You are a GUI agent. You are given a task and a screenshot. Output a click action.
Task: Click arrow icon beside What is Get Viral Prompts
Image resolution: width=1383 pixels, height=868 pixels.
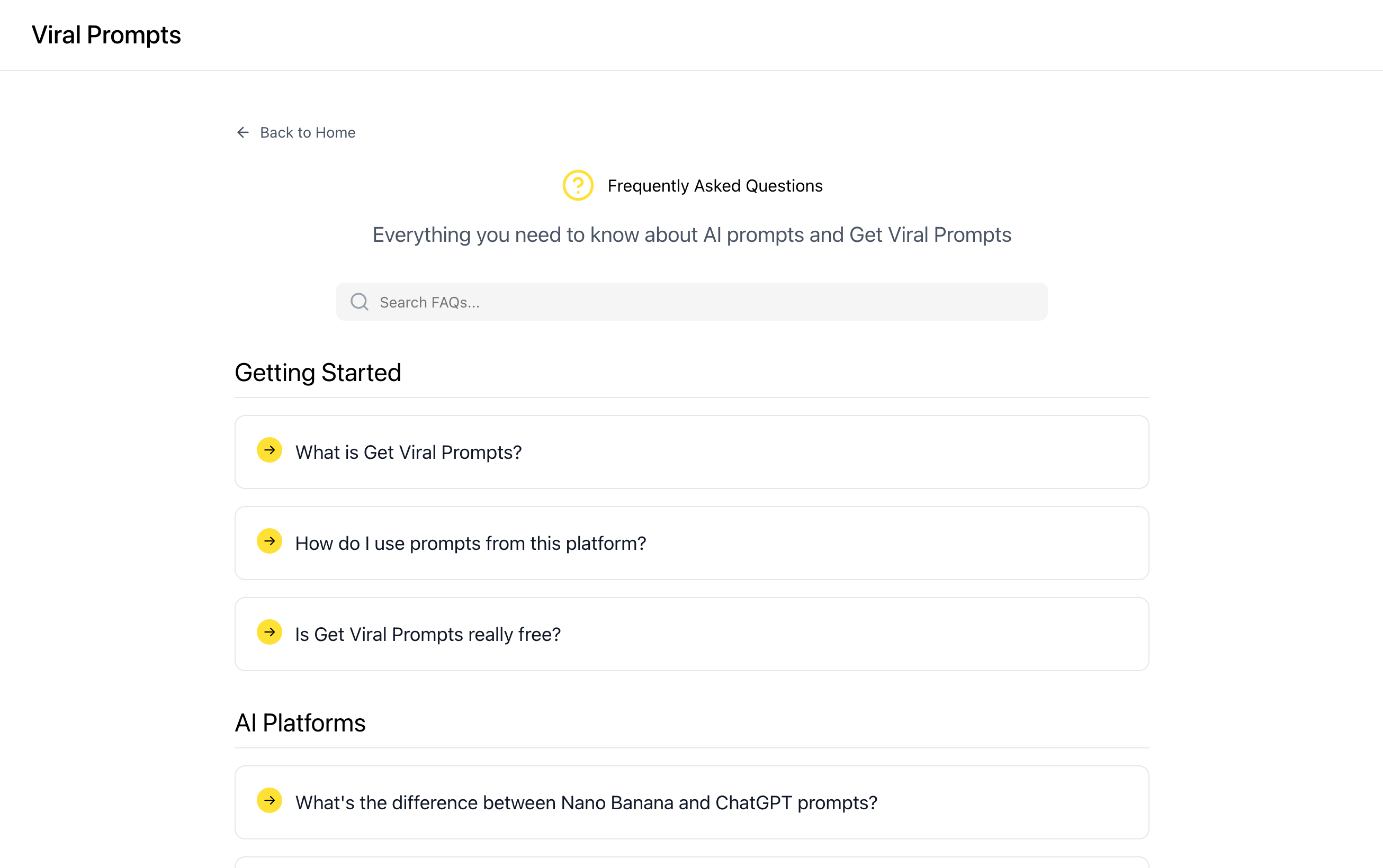(x=270, y=450)
